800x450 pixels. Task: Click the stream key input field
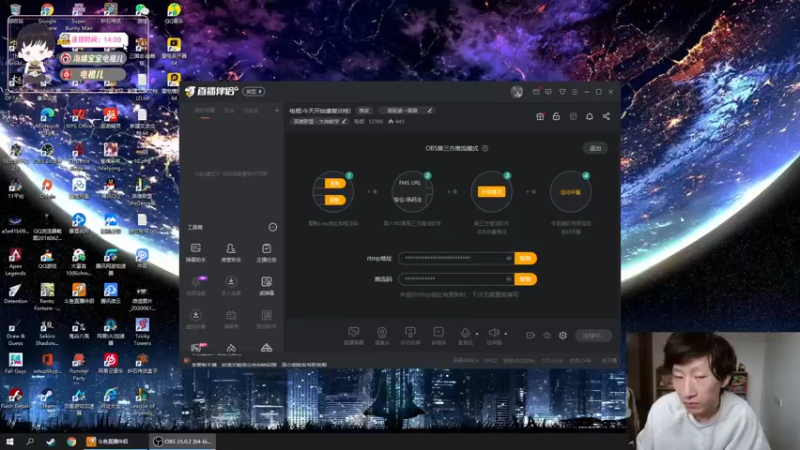[x=456, y=279]
